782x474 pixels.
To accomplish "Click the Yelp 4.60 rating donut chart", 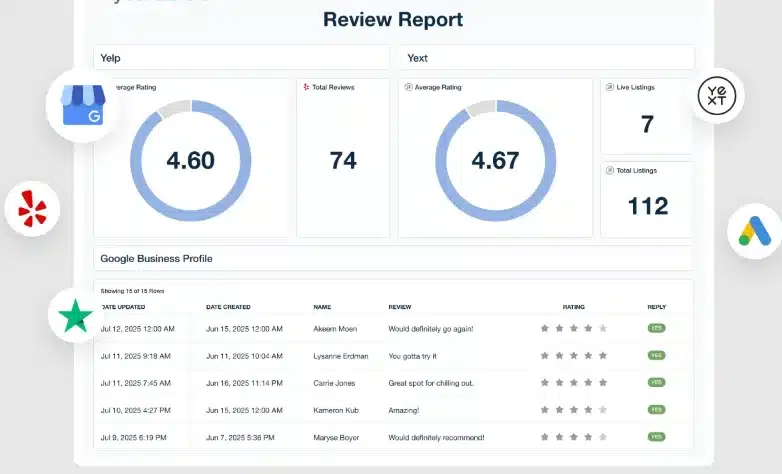I will coord(191,160).
